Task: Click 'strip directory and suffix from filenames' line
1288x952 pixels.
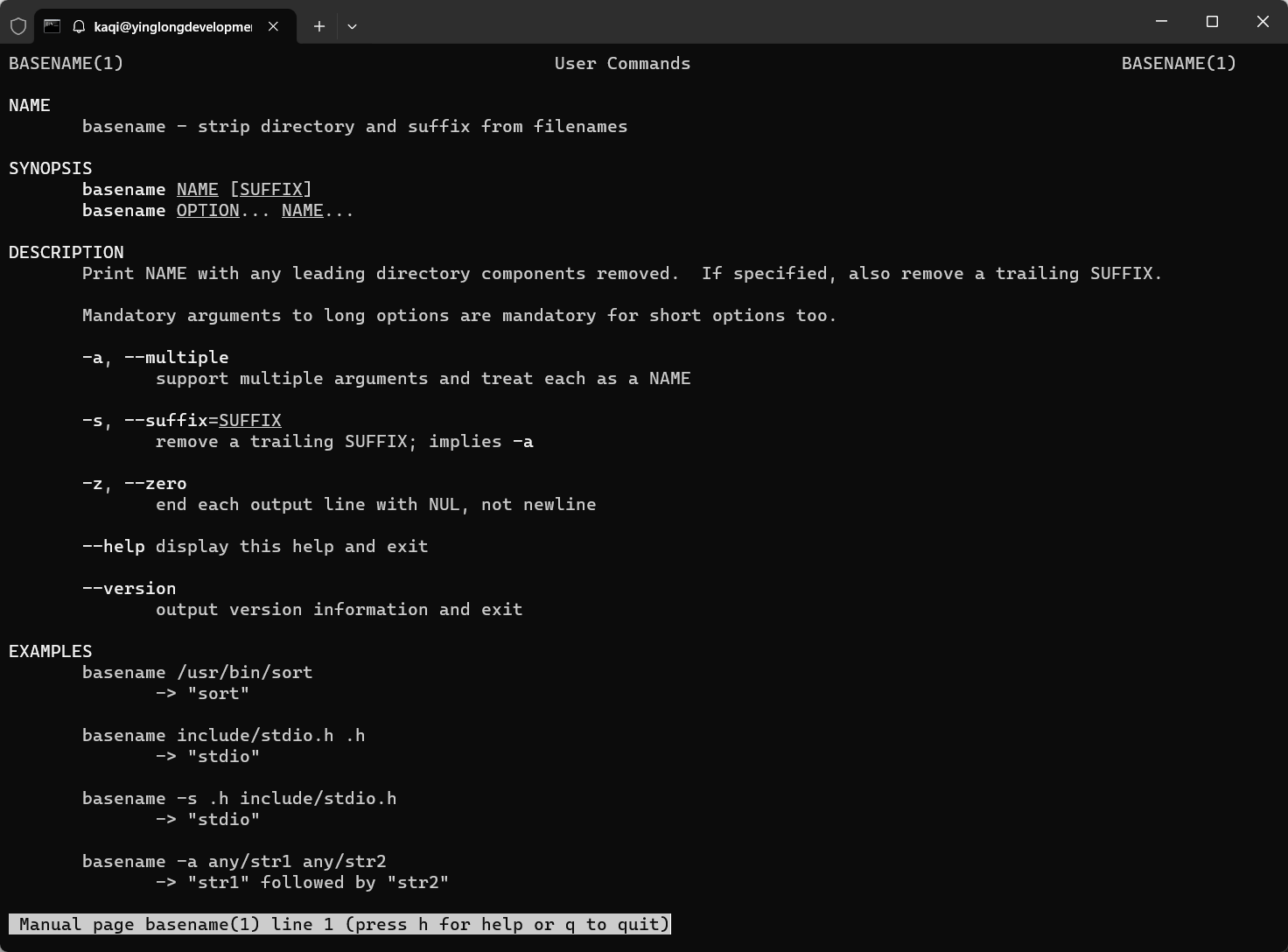Action: pyautogui.click(x=355, y=126)
